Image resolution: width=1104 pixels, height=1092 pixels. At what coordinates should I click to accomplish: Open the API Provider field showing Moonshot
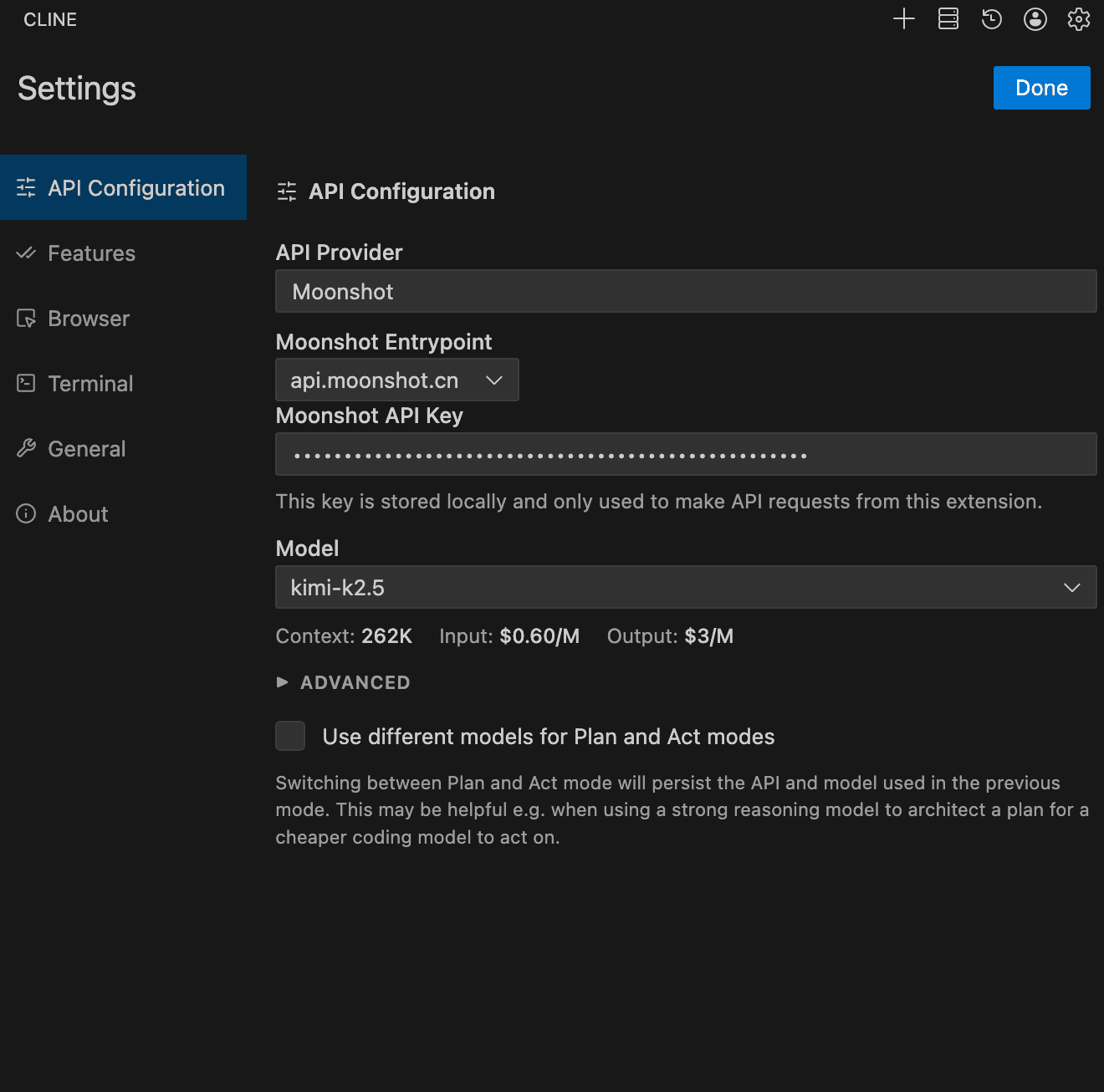coord(686,292)
